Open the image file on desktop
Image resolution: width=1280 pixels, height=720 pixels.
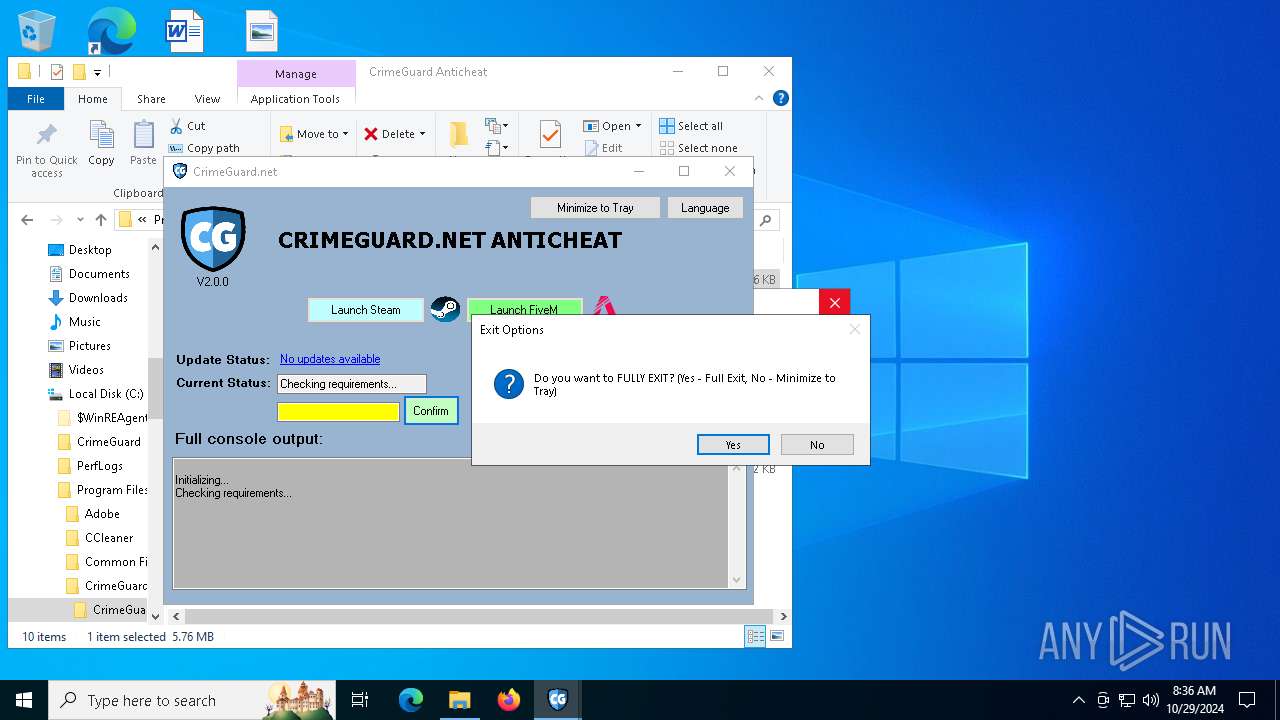(x=261, y=30)
